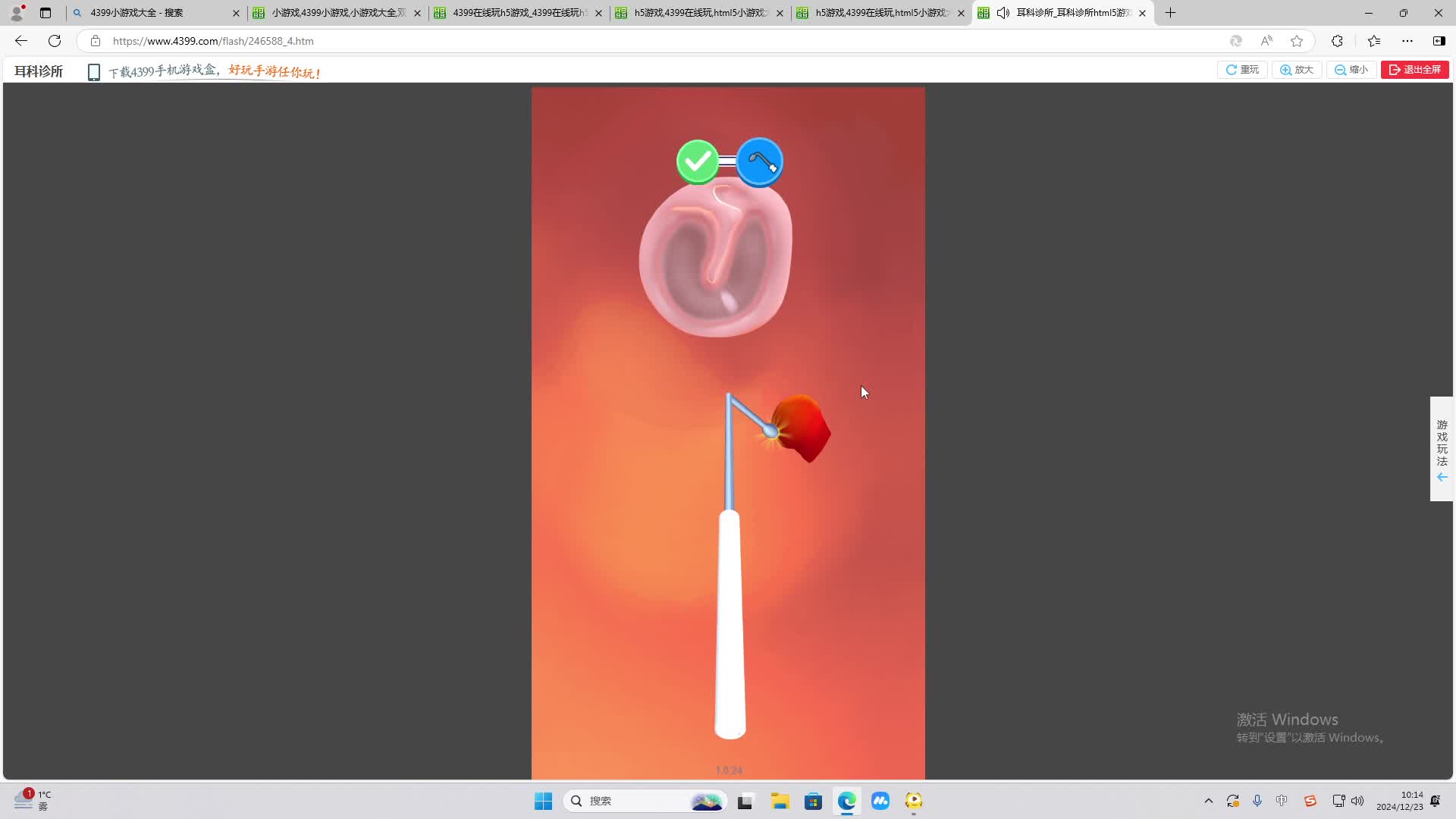Open File Explorer from the taskbar
Image resolution: width=1456 pixels, height=819 pixels.
780,801
